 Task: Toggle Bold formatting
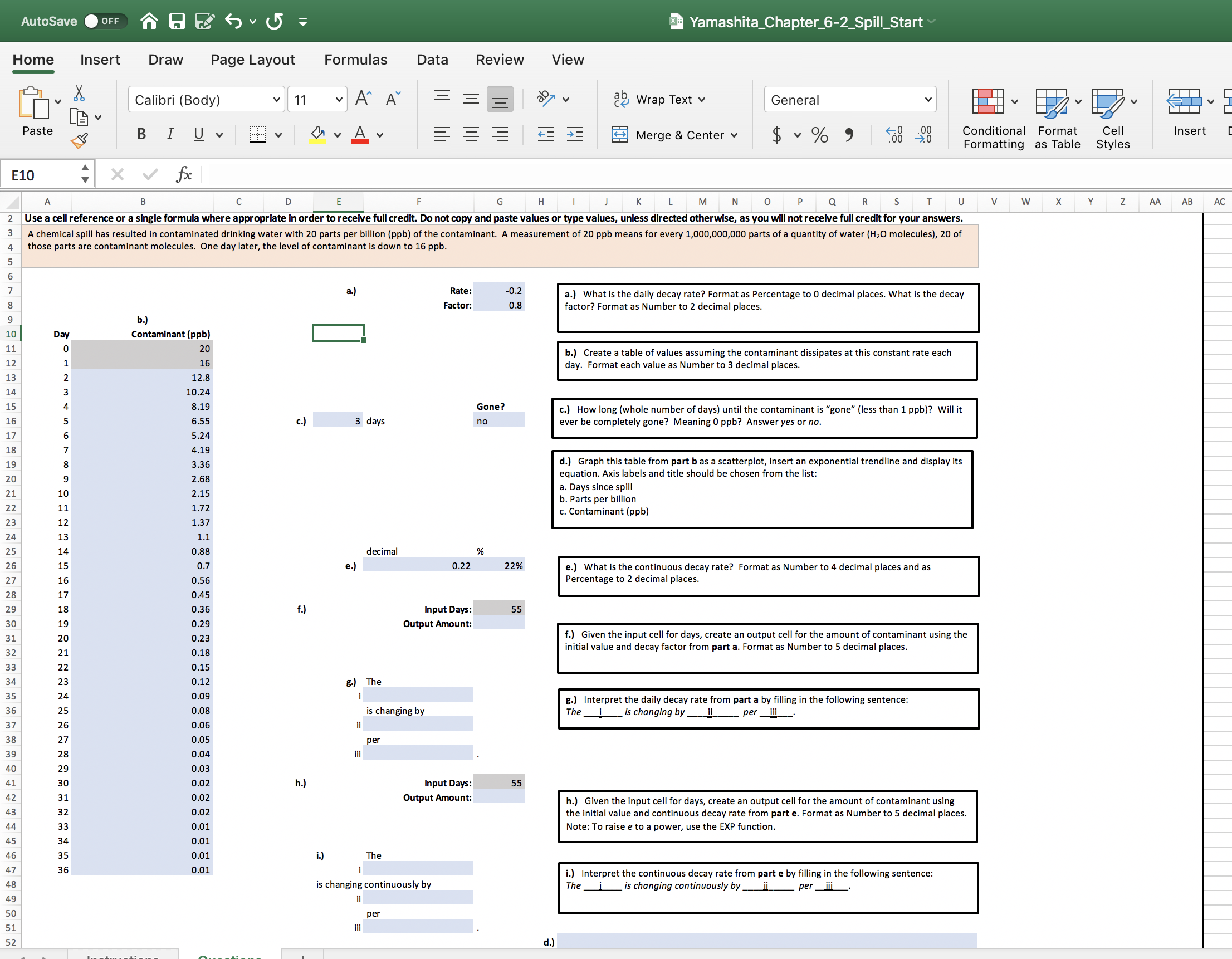point(141,134)
